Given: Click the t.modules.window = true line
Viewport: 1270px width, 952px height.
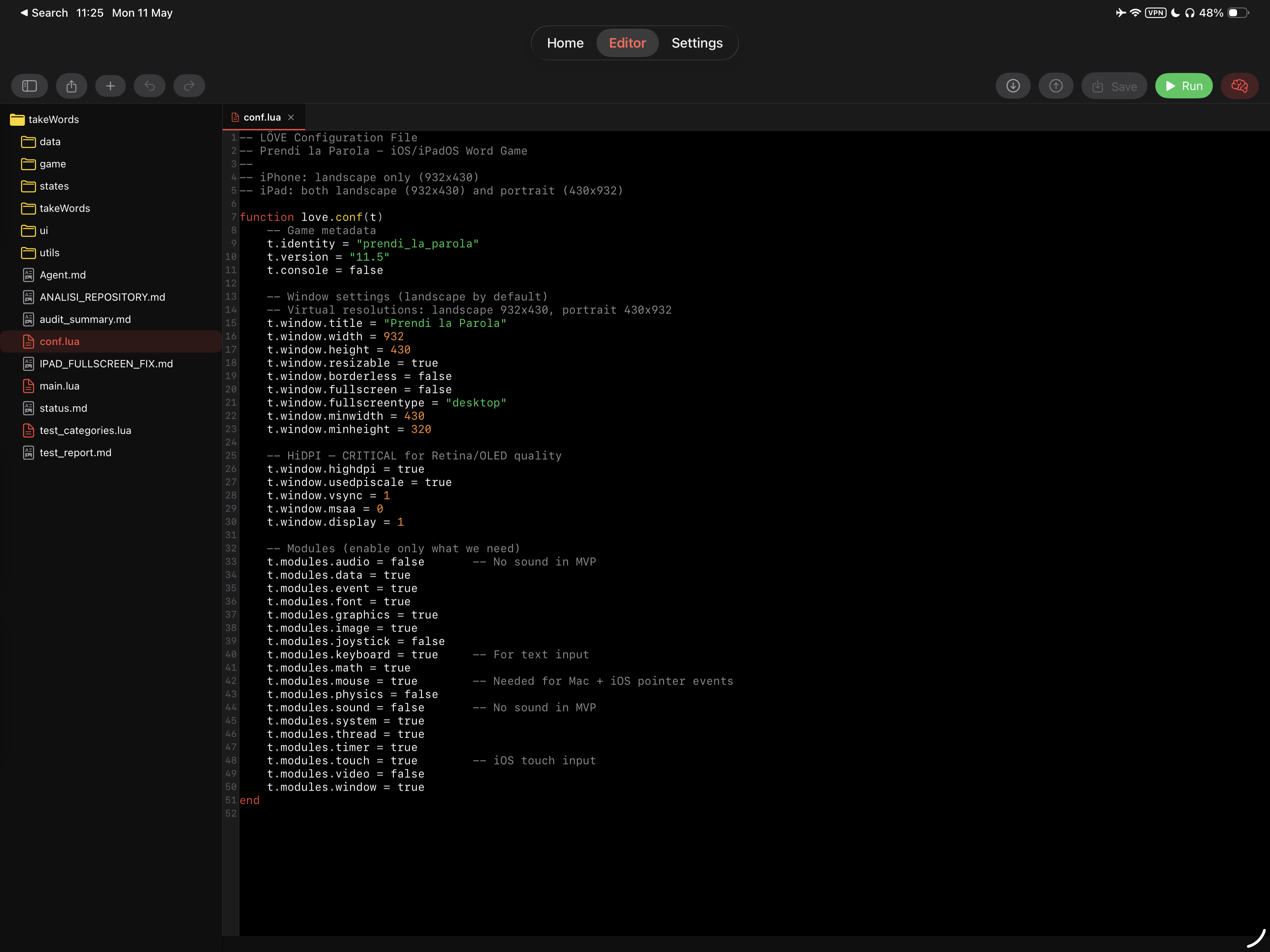Looking at the screenshot, I should click(346, 787).
